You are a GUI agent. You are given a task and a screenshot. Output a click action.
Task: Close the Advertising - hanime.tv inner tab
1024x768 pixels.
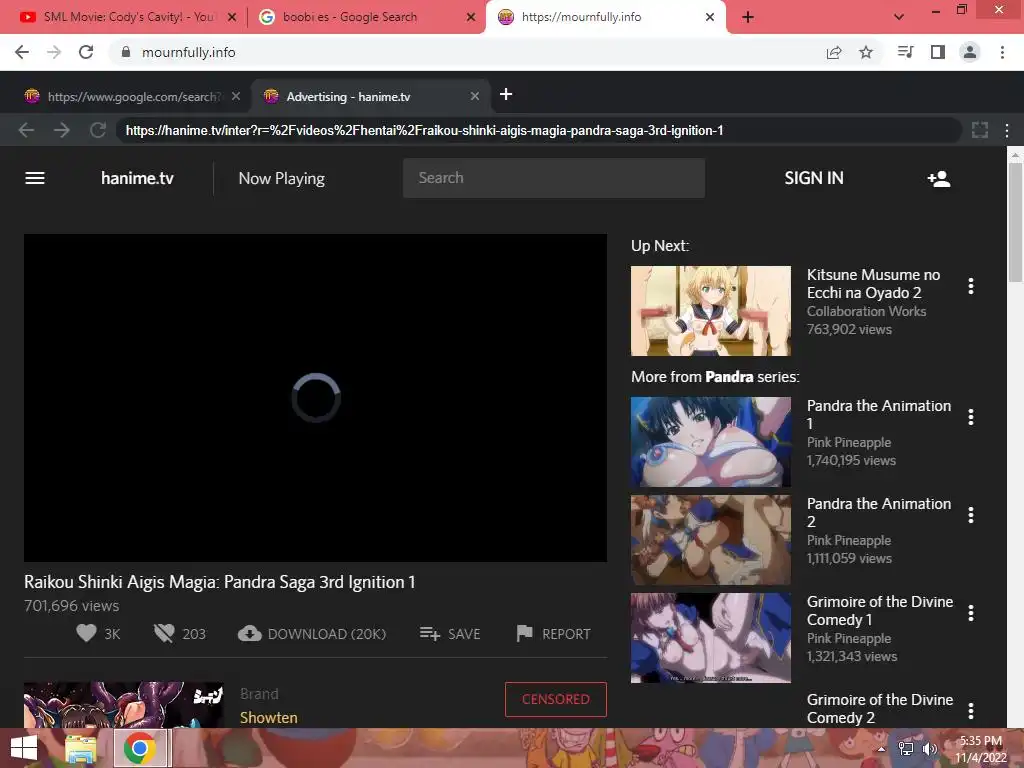pyautogui.click(x=475, y=97)
